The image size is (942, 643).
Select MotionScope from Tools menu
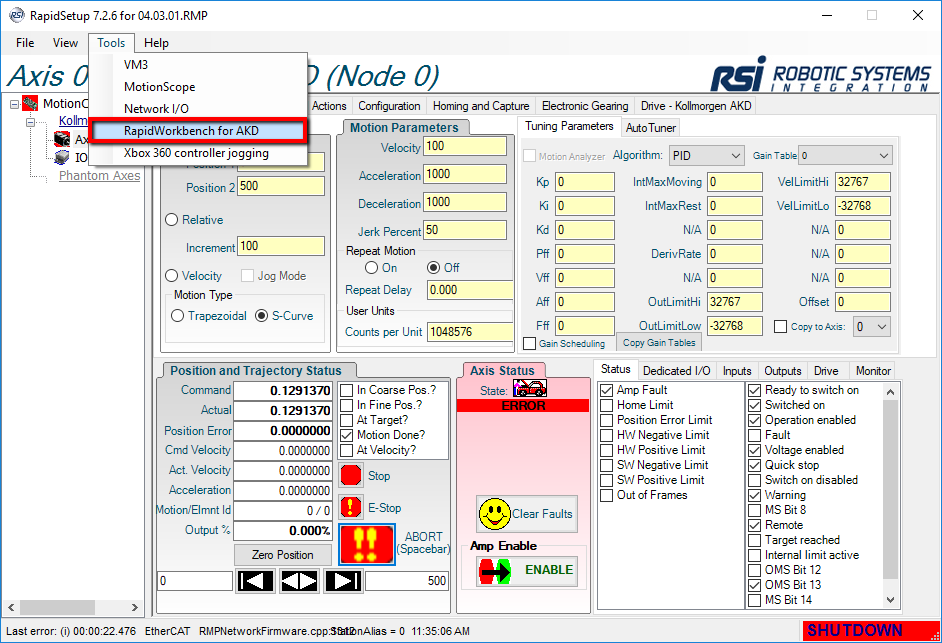pos(198,87)
